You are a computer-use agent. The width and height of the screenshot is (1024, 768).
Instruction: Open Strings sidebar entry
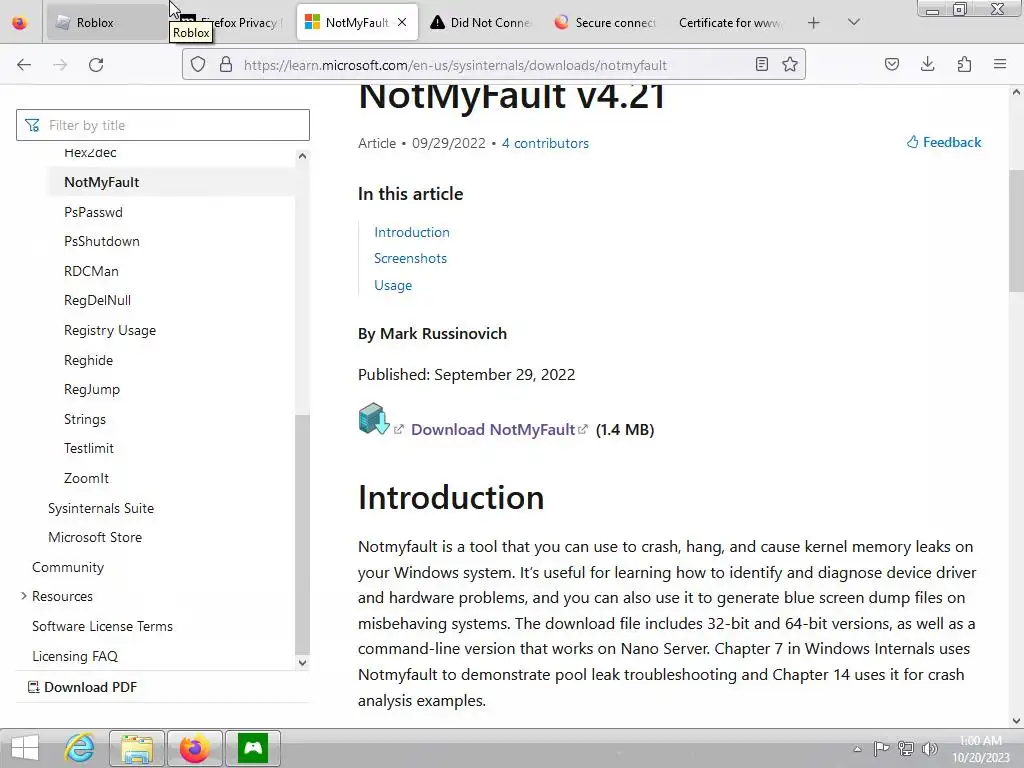tap(85, 419)
